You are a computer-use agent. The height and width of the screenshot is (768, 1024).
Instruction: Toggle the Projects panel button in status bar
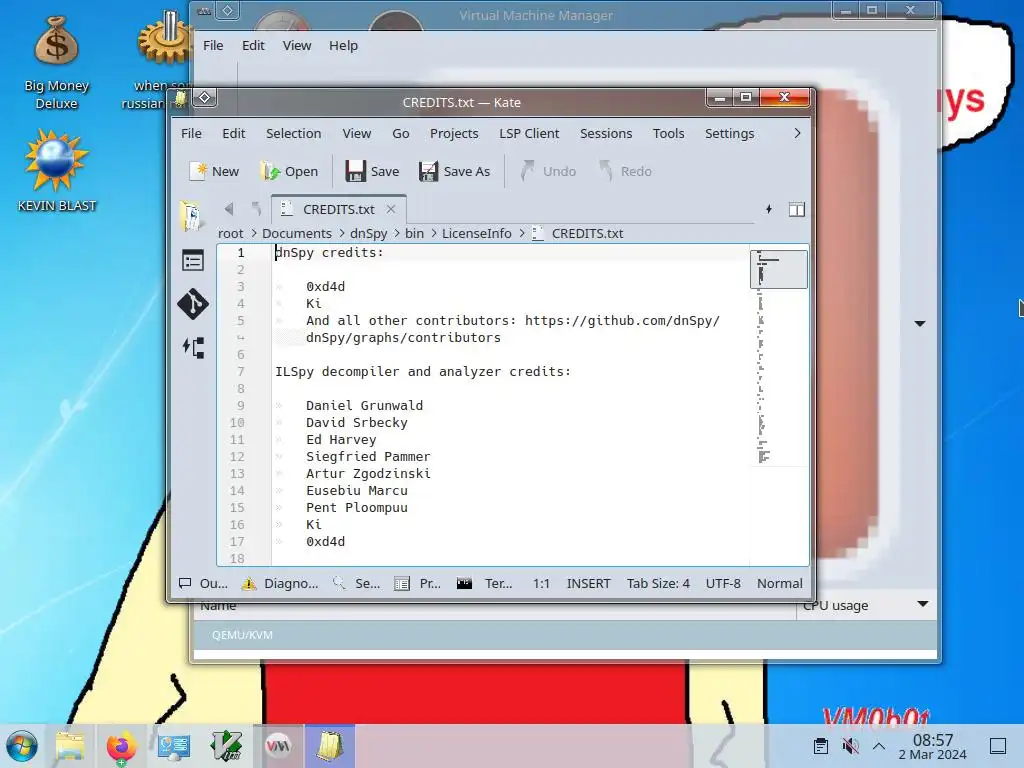pos(418,583)
